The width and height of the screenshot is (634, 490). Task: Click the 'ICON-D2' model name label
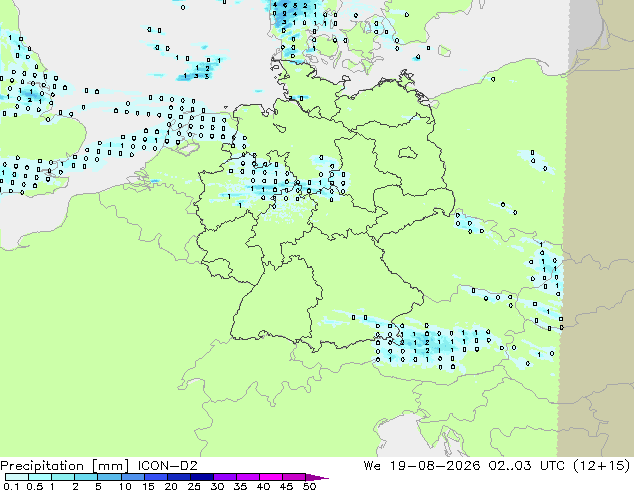click(x=167, y=466)
